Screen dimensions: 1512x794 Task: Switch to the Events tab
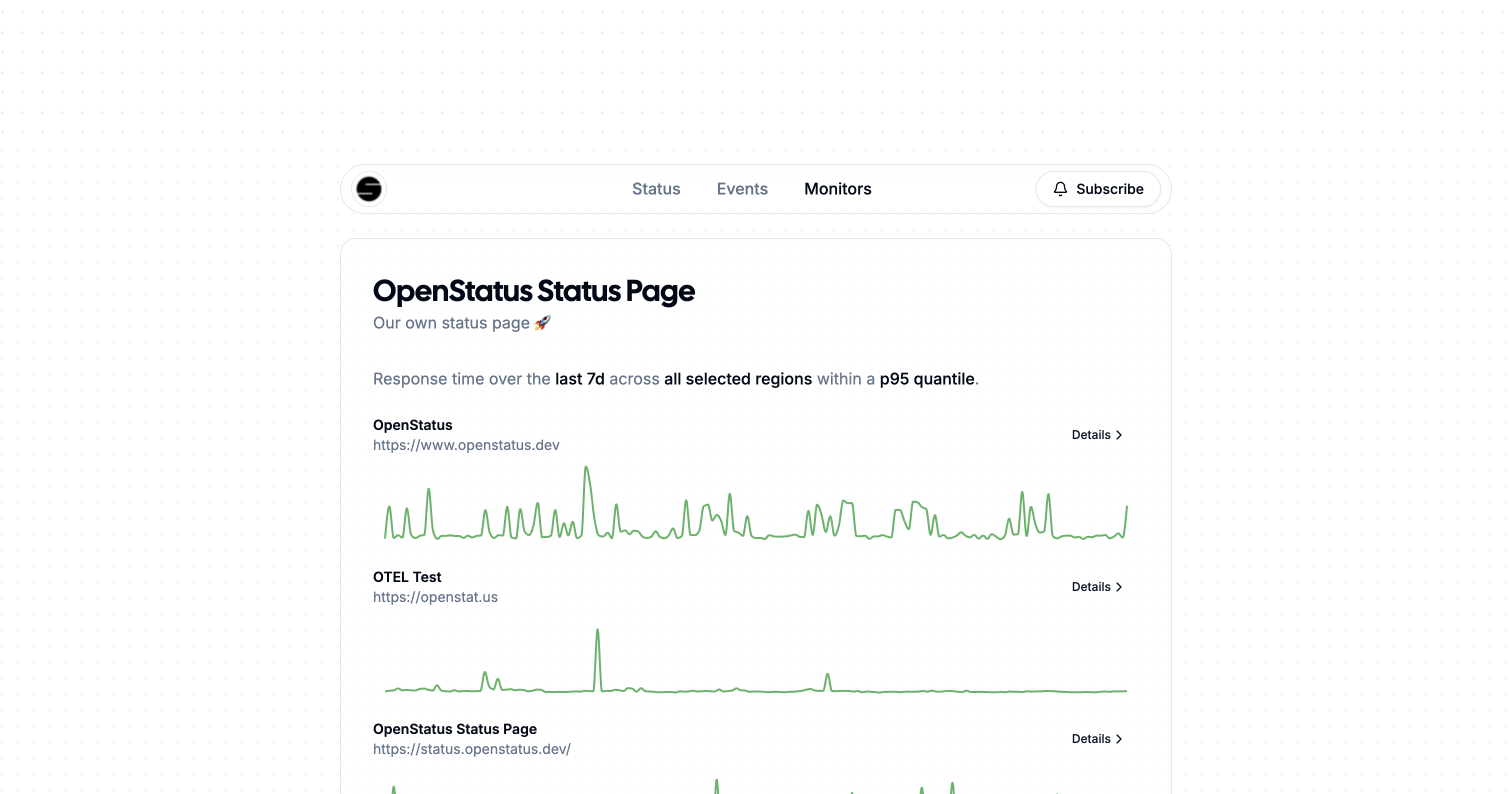click(x=742, y=189)
